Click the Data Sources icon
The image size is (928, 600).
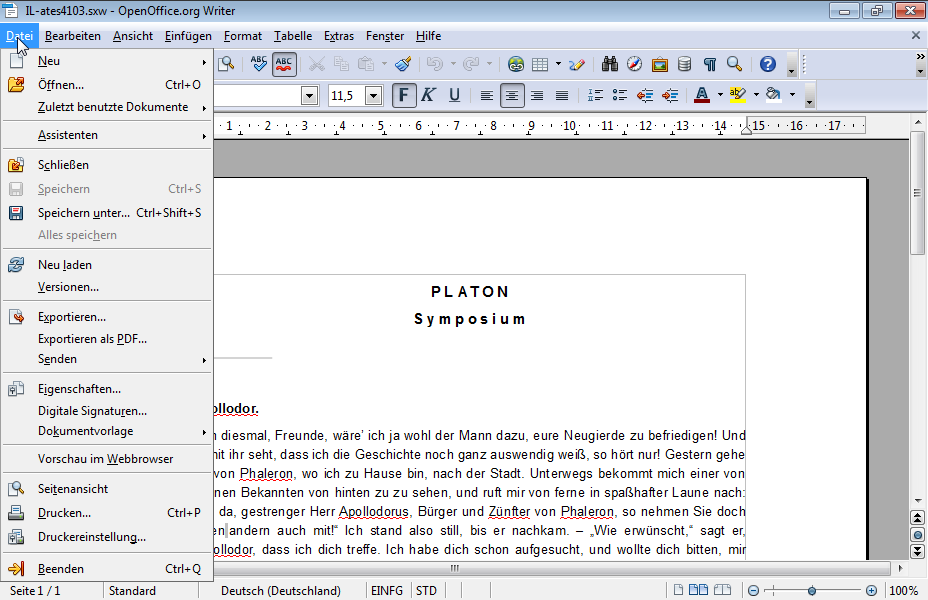tap(684, 64)
